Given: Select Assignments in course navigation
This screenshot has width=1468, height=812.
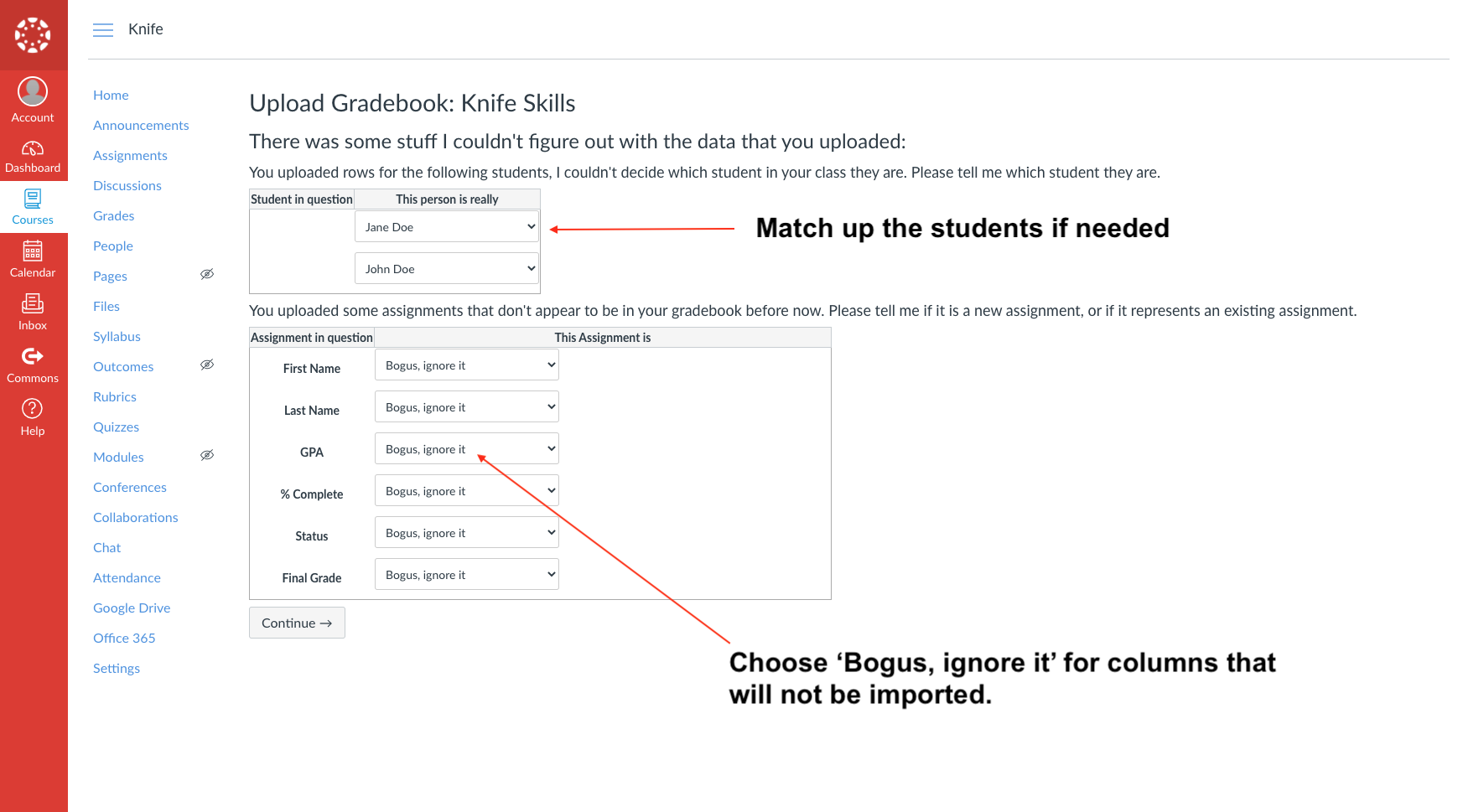Looking at the screenshot, I should (x=130, y=155).
